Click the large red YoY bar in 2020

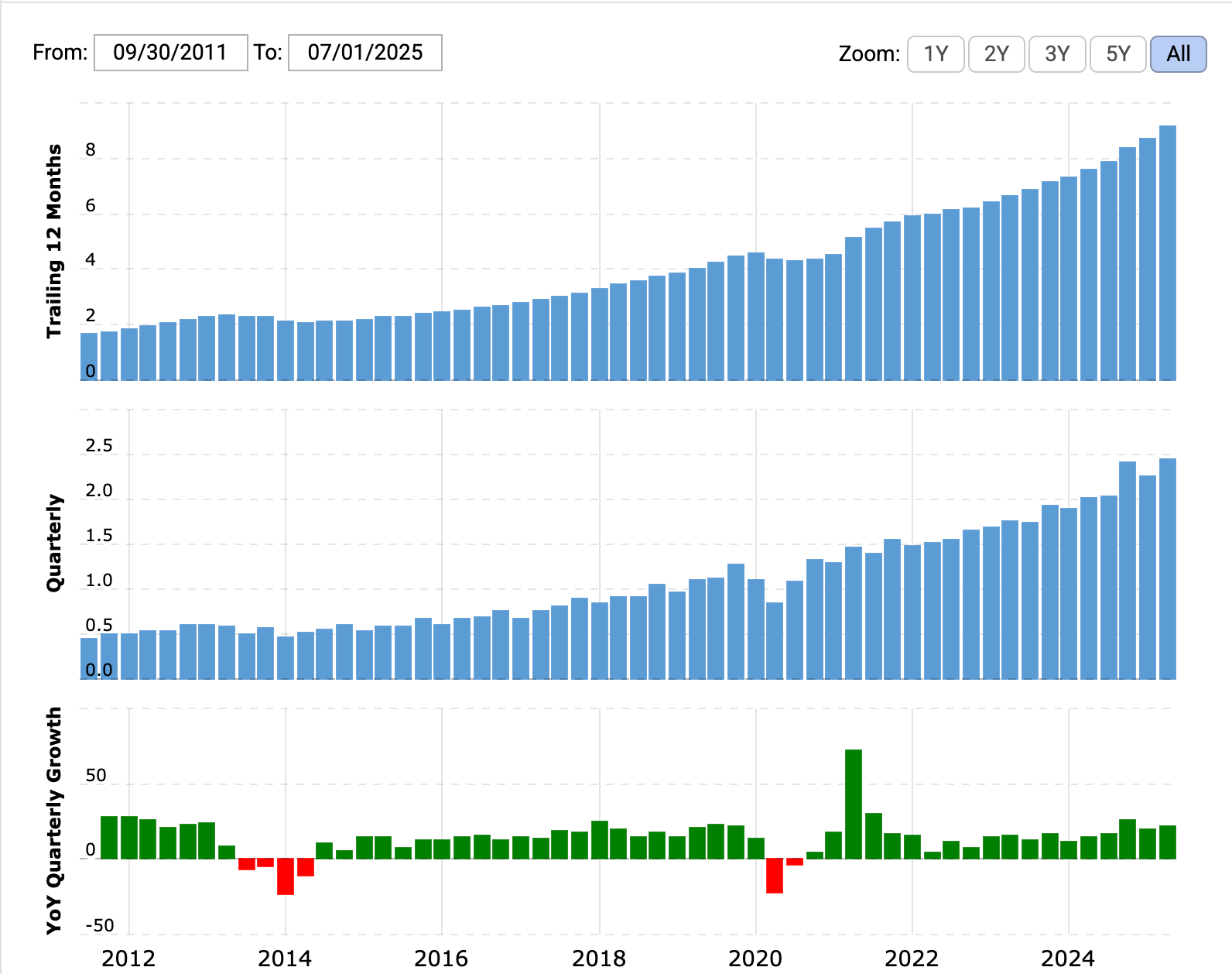pyautogui.click(x=775, y=876)
